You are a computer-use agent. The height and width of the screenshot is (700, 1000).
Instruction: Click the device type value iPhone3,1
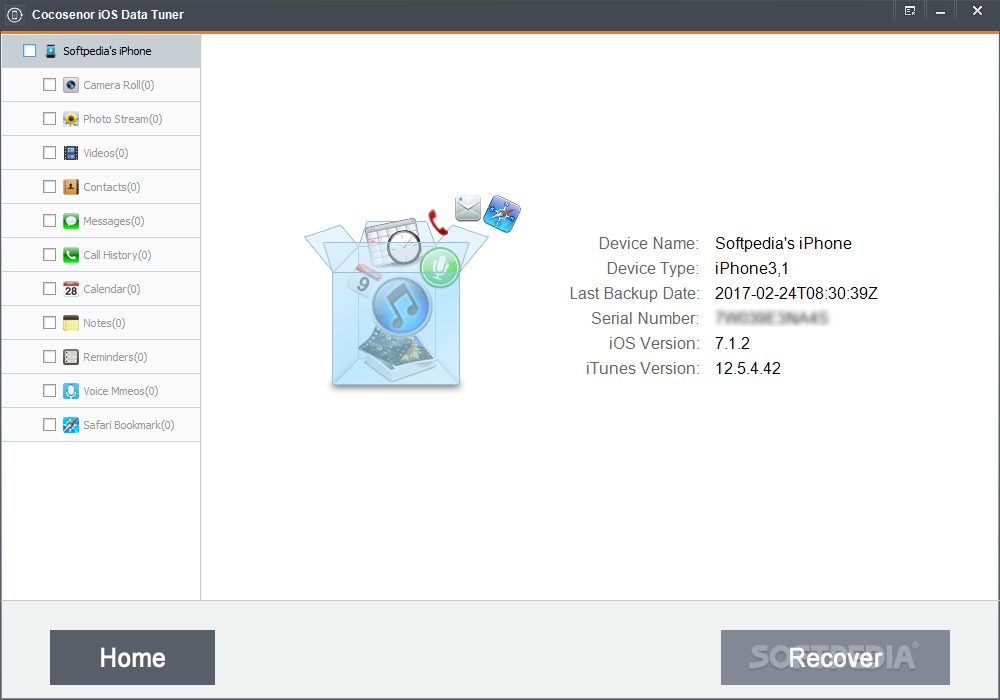point(752,268)
